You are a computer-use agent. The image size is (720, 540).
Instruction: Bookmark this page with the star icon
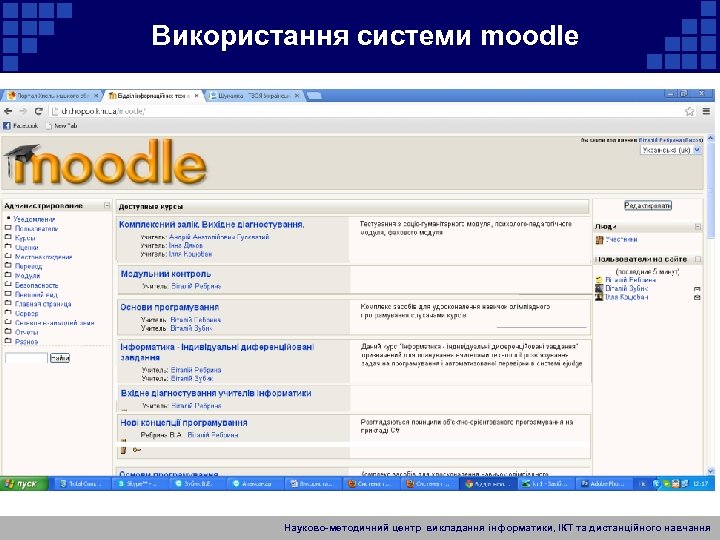pyautogui.click(x=689, y=111)
